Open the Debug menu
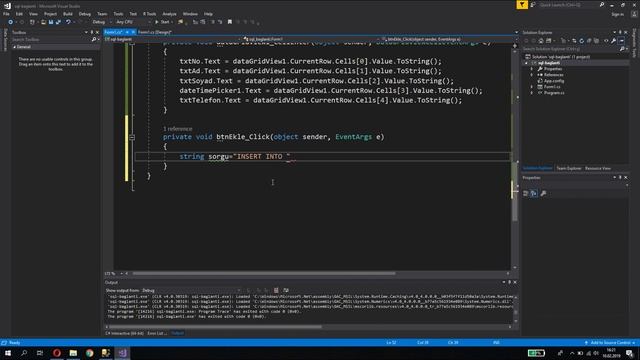The height and width of the screenshot is (360, 640). 84,14
